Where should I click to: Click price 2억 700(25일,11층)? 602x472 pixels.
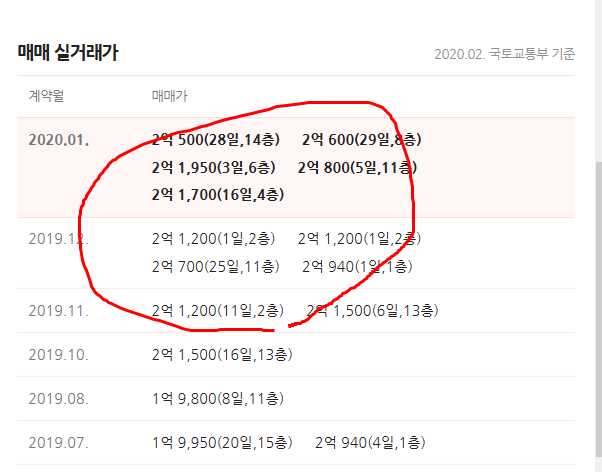coord(215,267)
